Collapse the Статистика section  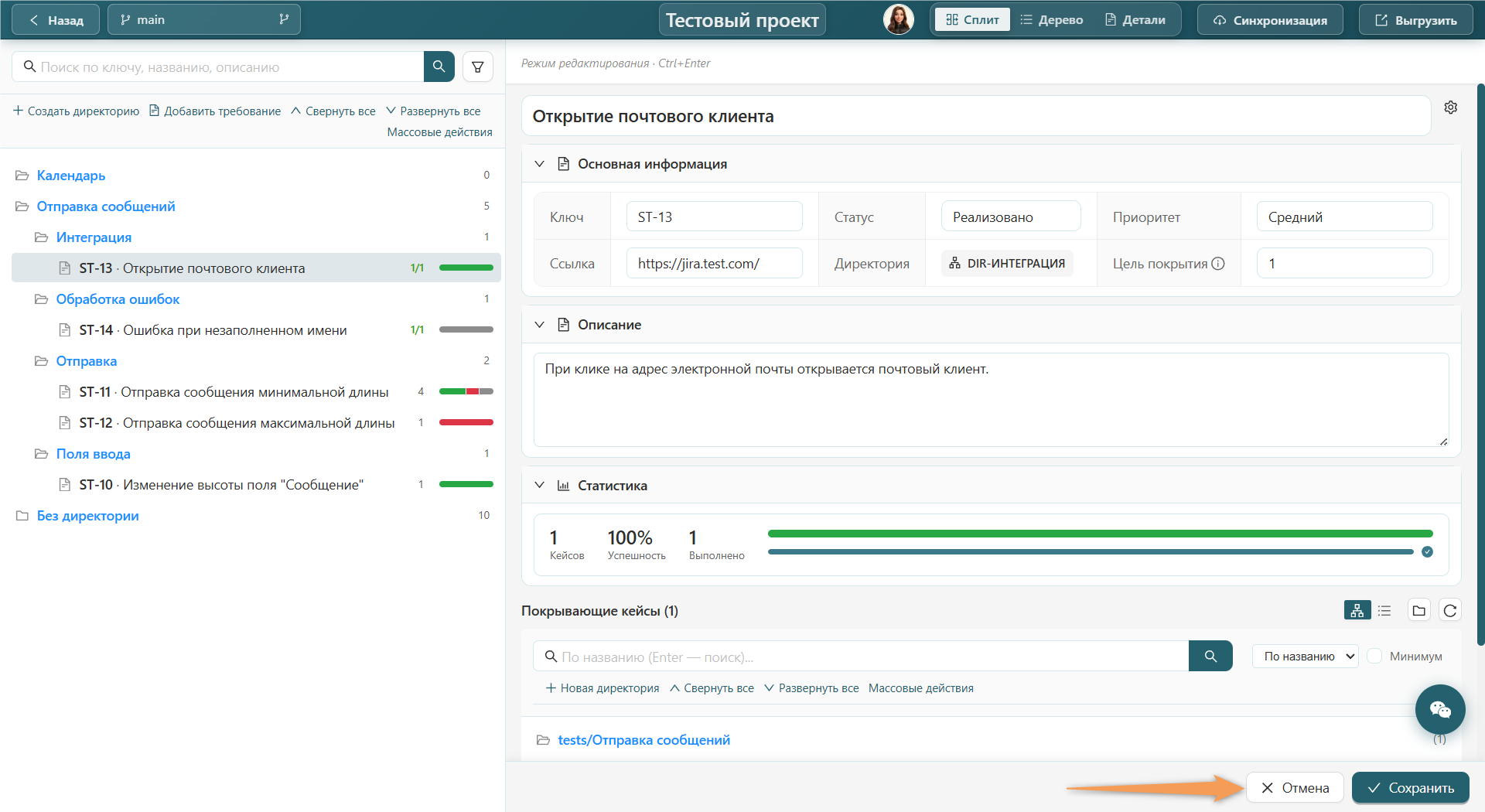tap(540, 485)
